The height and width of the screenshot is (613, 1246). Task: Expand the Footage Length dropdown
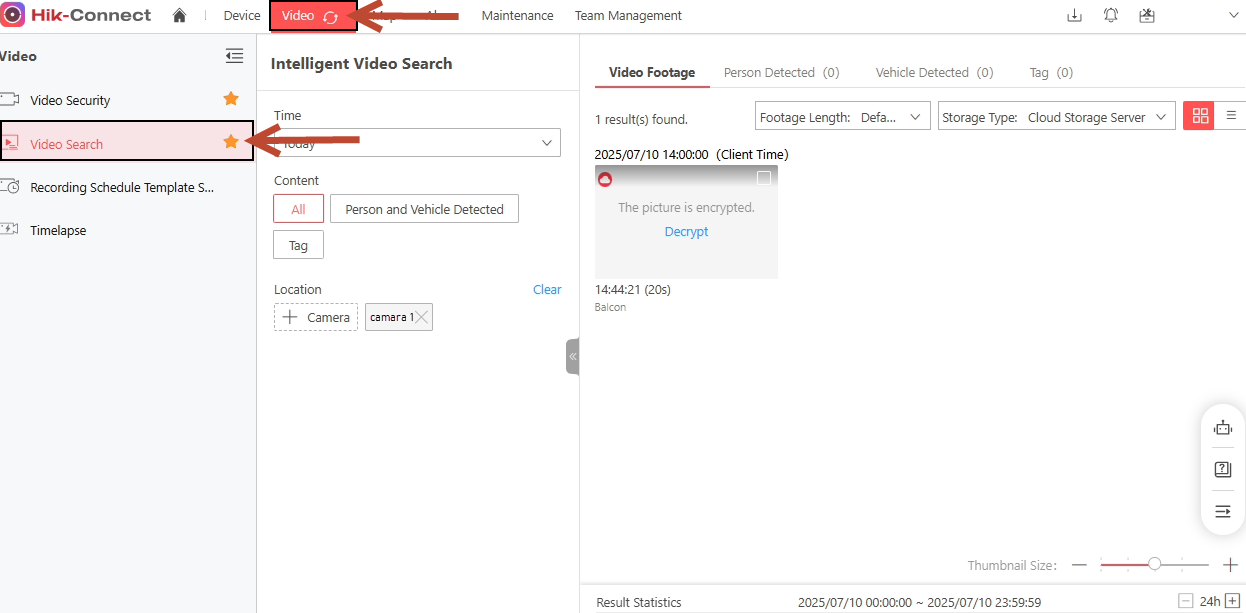(842, 117)
